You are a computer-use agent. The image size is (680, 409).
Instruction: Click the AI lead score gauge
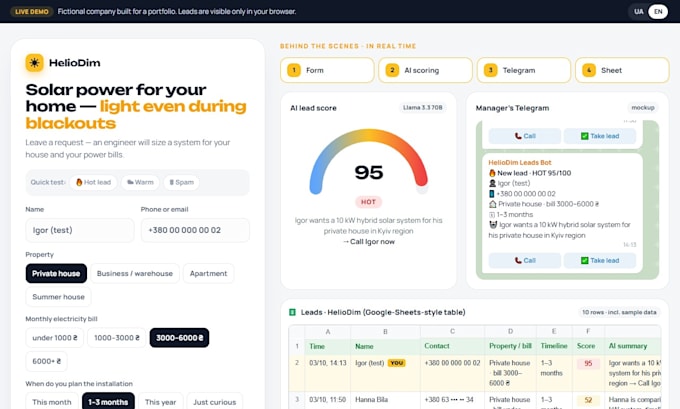pos(369,163)
